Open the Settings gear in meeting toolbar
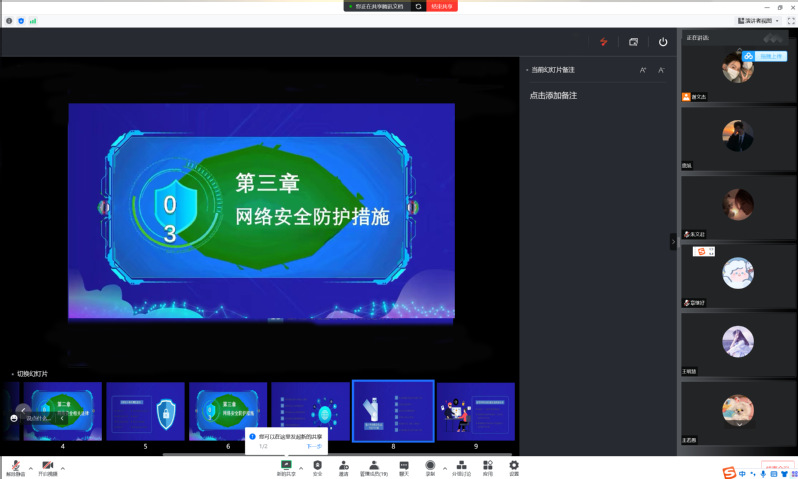 tap(514, 466)
